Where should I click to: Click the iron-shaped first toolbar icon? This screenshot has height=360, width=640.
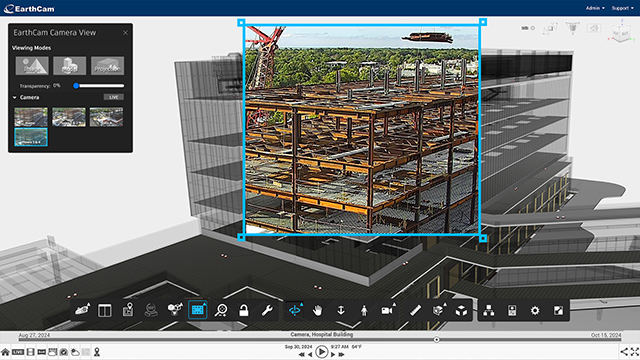[82, 310]
